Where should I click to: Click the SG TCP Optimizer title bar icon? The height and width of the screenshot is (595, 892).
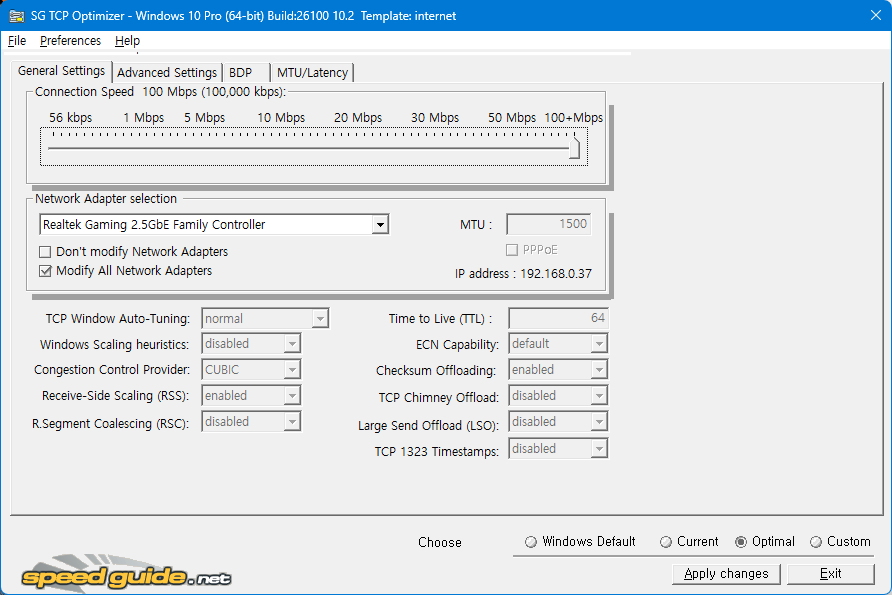[x=16, y=15]
